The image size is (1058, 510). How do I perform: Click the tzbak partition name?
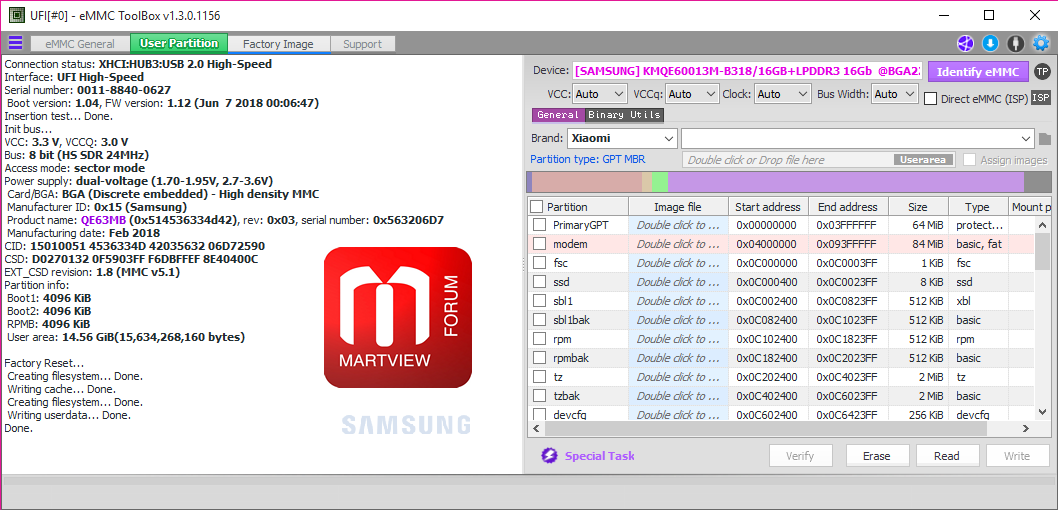pos(568,395)
